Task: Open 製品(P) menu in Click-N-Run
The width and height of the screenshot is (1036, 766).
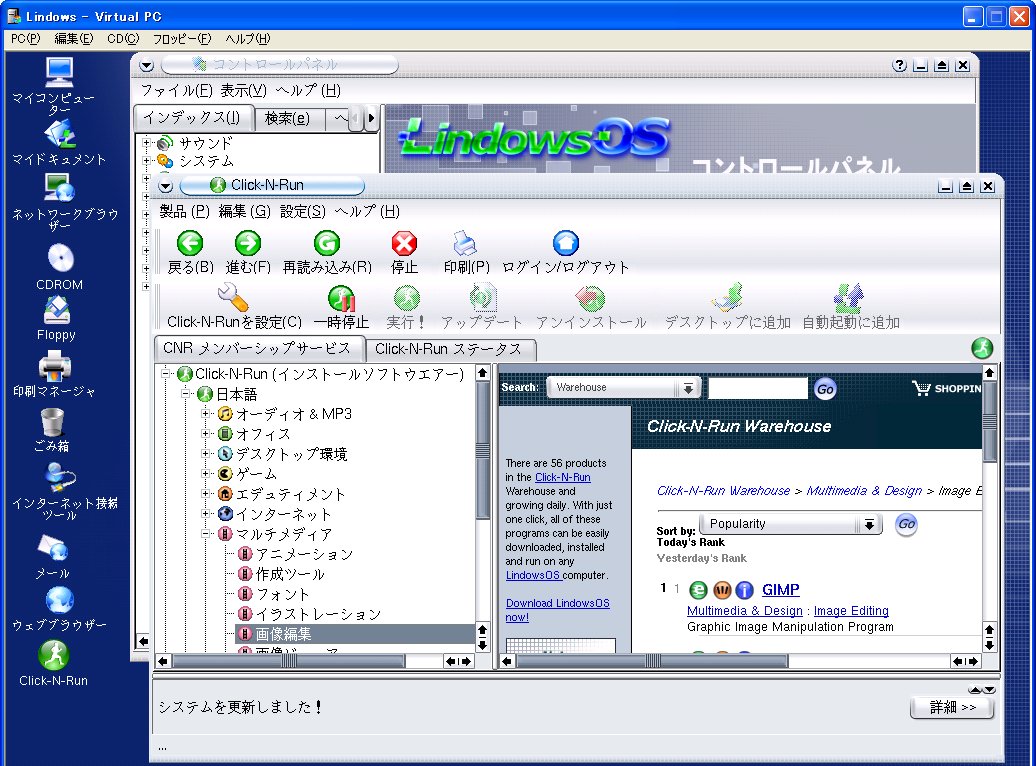Action: point(184,211)
